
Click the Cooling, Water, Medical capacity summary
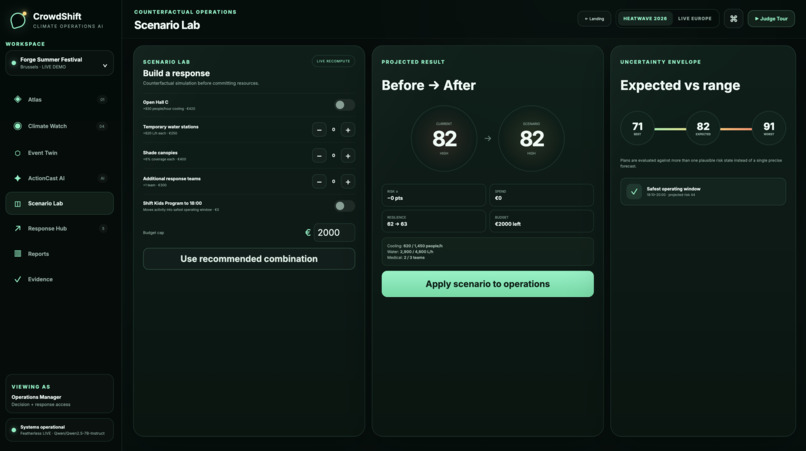[487, 251]
